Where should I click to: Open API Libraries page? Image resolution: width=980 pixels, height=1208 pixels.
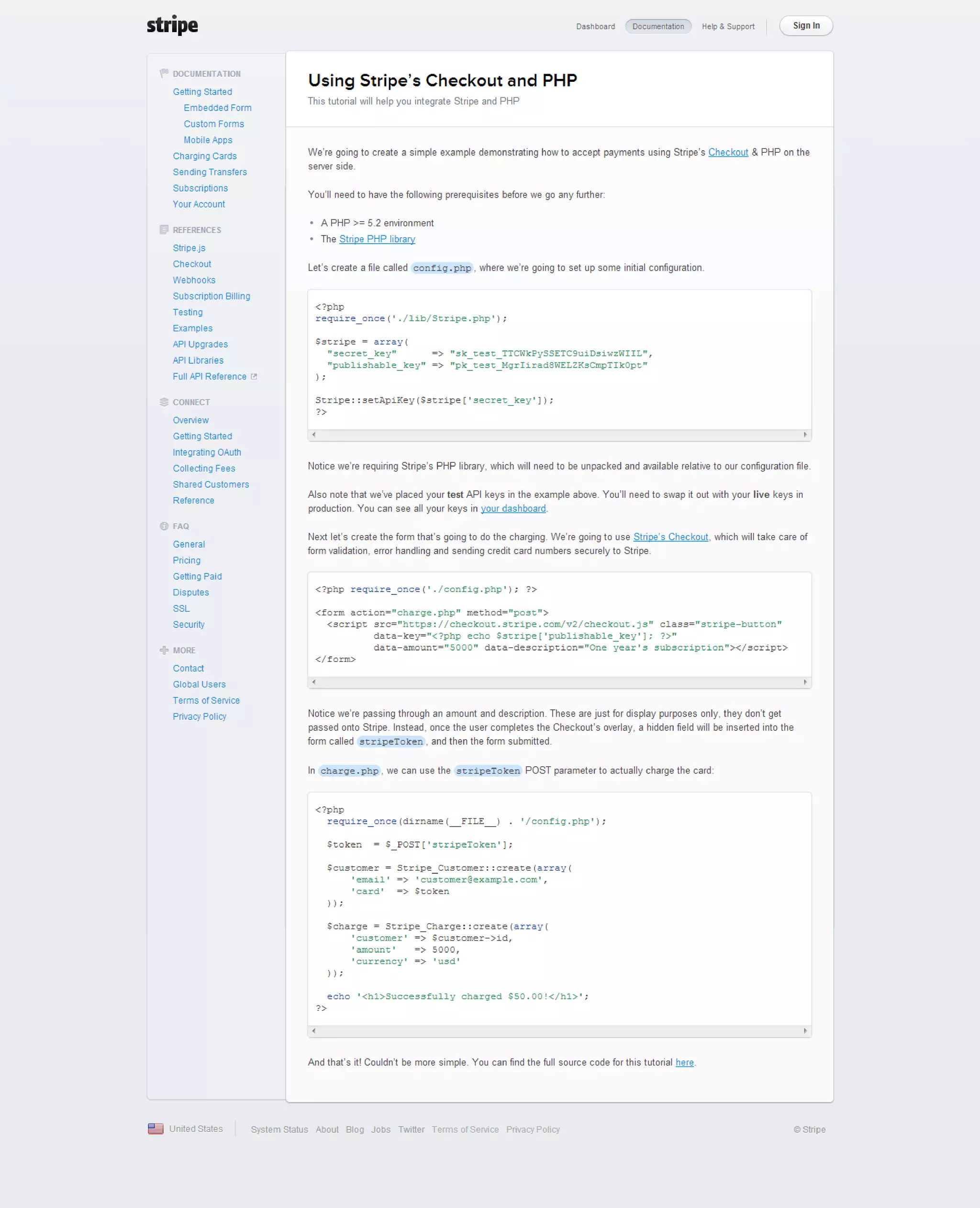tap(198, 361)
